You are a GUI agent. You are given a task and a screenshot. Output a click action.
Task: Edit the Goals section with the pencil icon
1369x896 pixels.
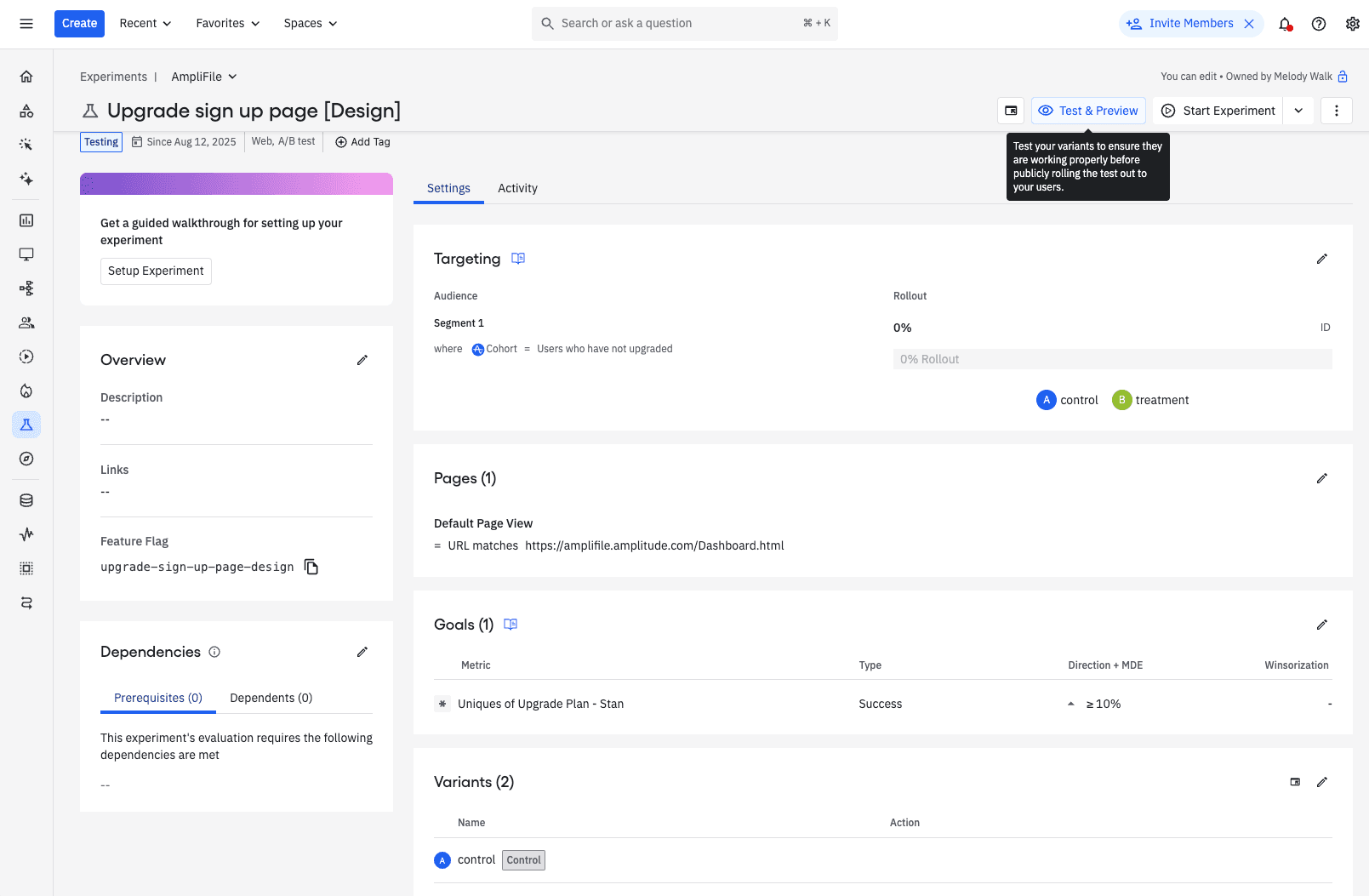click(1321, 625)
